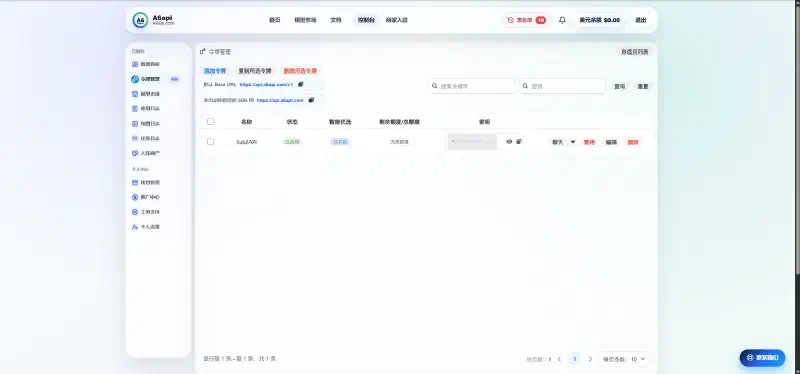This screenshot has height=374, width=800.
Task: Open the 工单支持 sidebar icon
Action: 135,212
